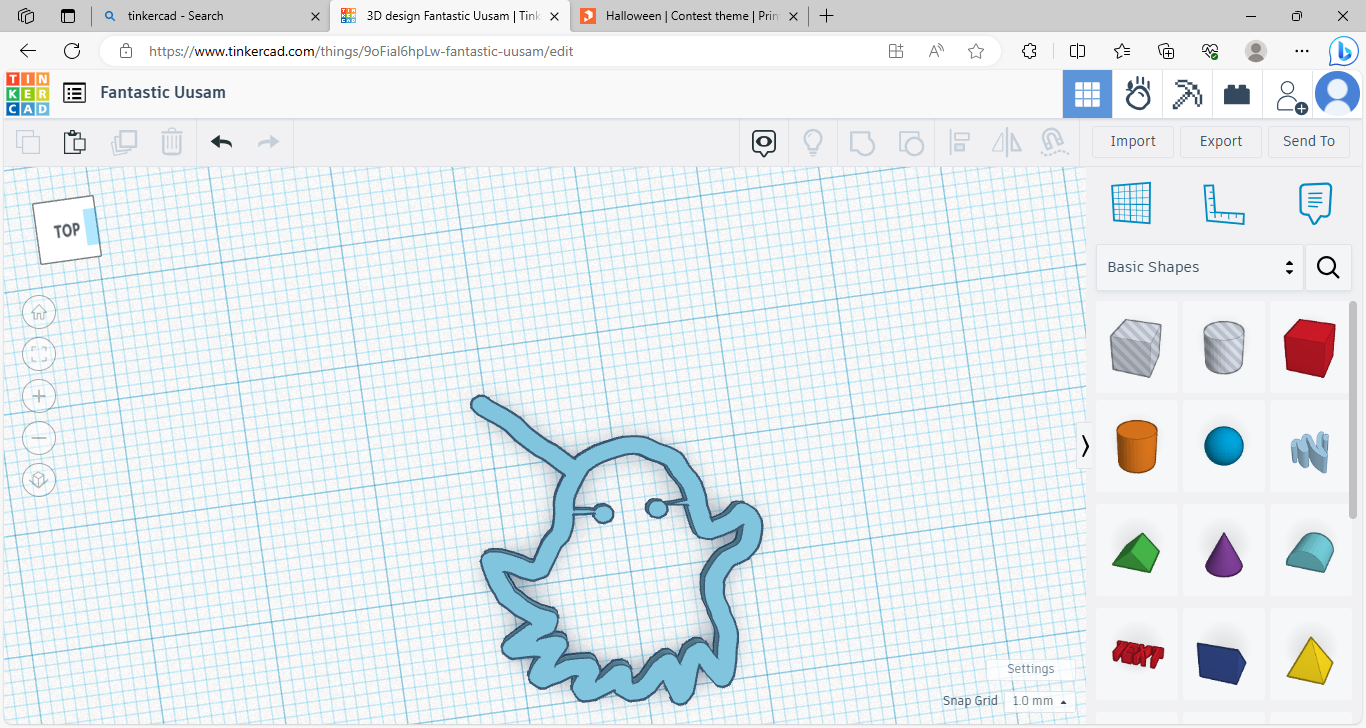Click the Delete trash icon
Image resolution: width=1366 pixels, height=728 pixels.
(172, 142)
